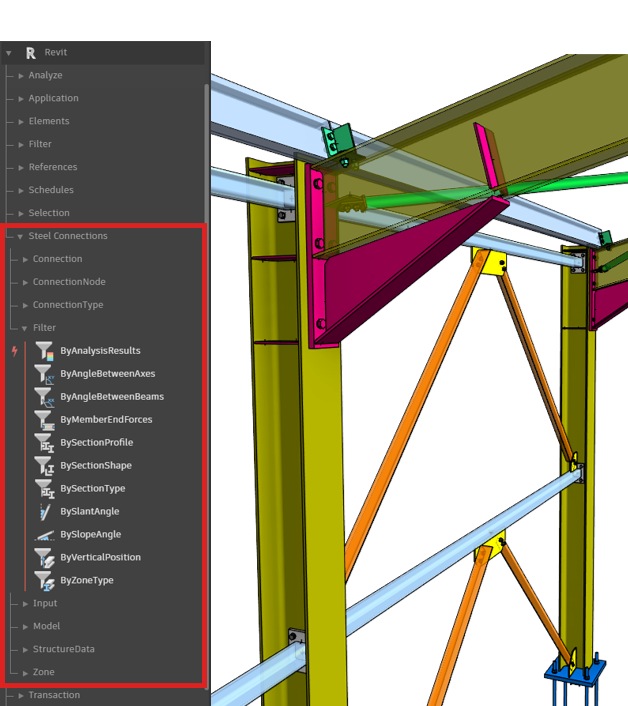
Task: Select the ByAnalysisResults node label
Action: (x=100, y=350)
